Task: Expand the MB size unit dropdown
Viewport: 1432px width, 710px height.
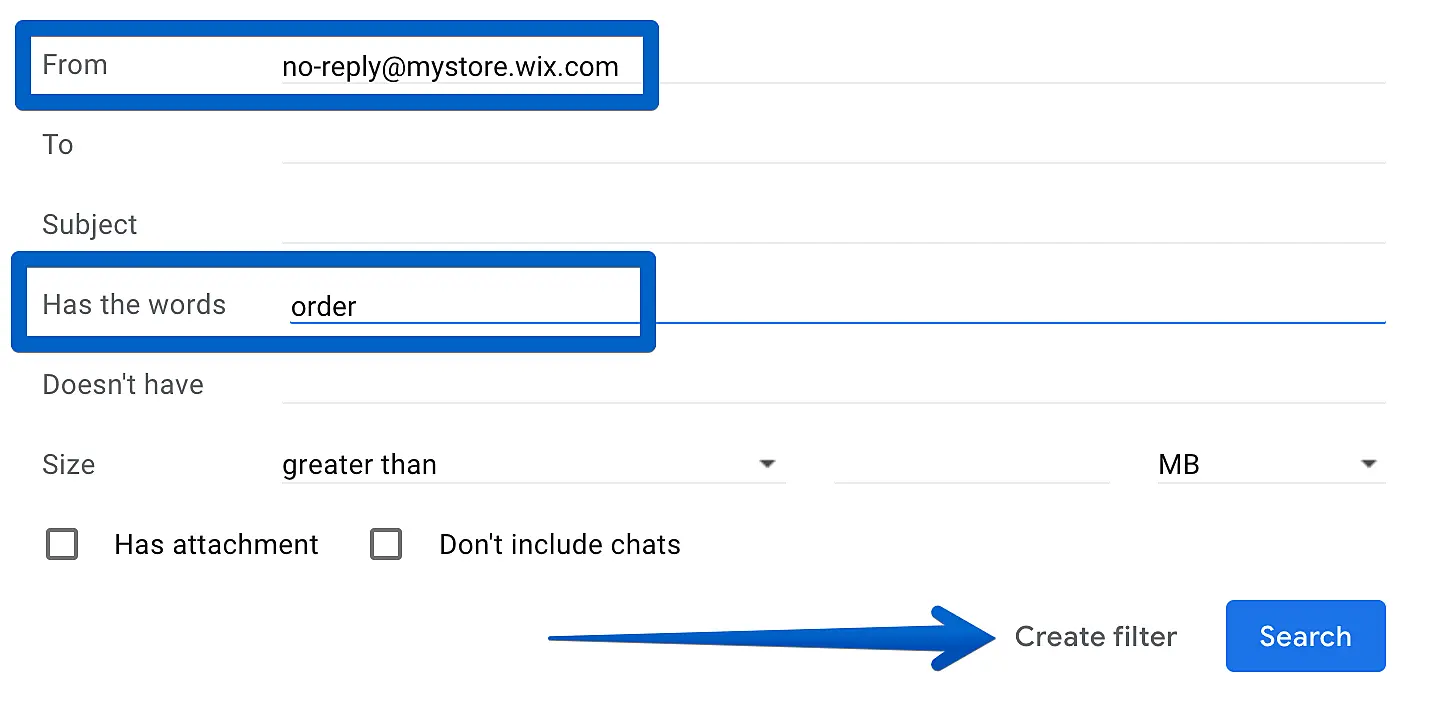Action: coord(1270,465)
